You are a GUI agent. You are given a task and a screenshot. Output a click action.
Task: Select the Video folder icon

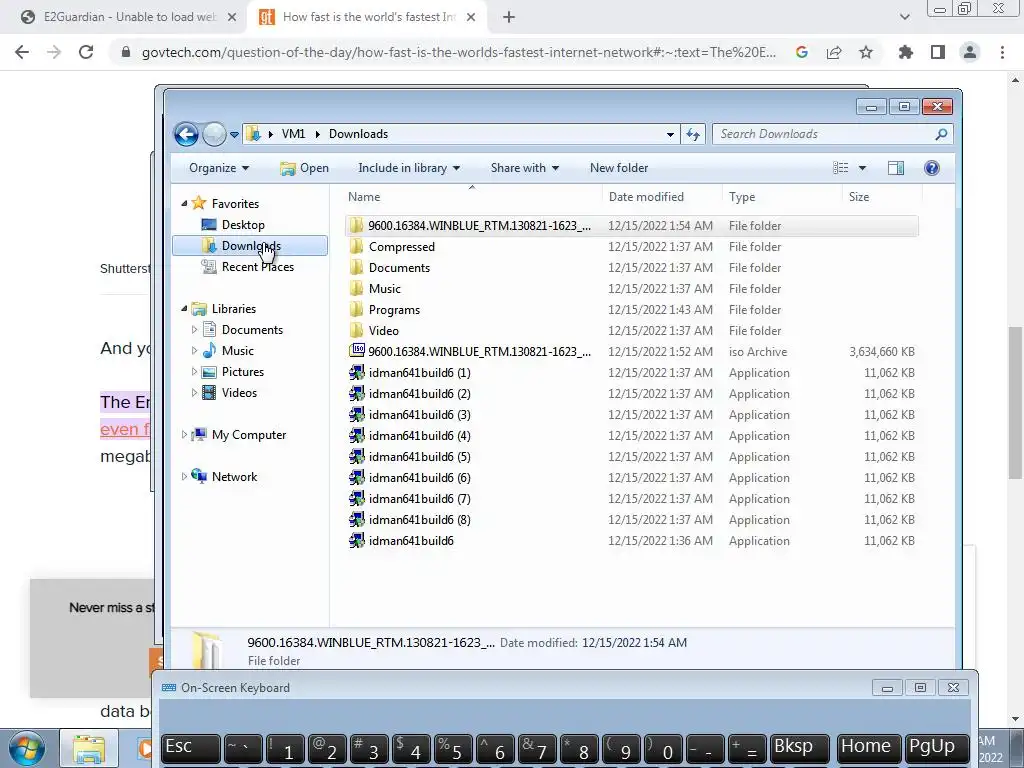pos(357,330)
